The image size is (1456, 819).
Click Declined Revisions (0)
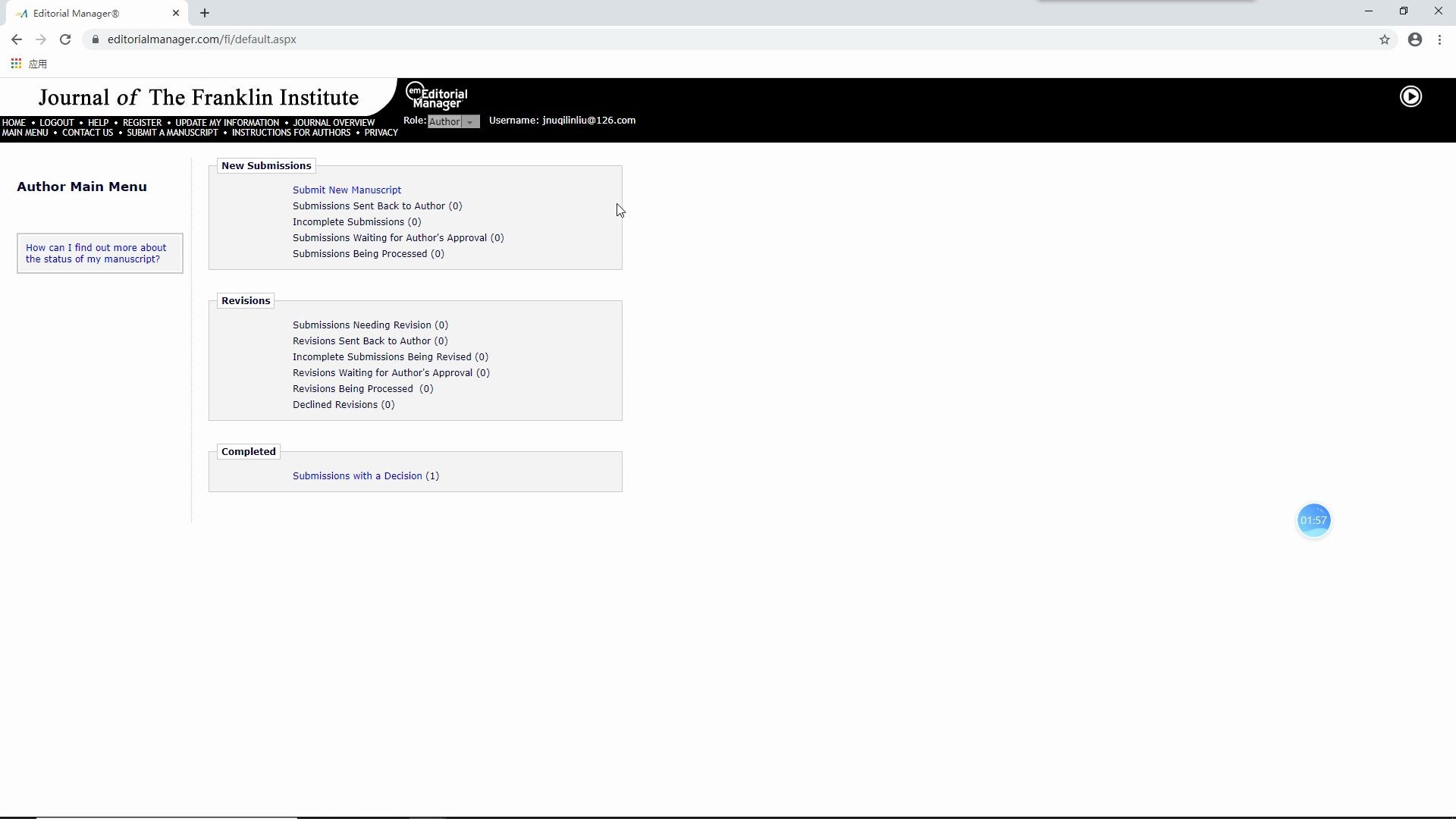tap(344, 405)
